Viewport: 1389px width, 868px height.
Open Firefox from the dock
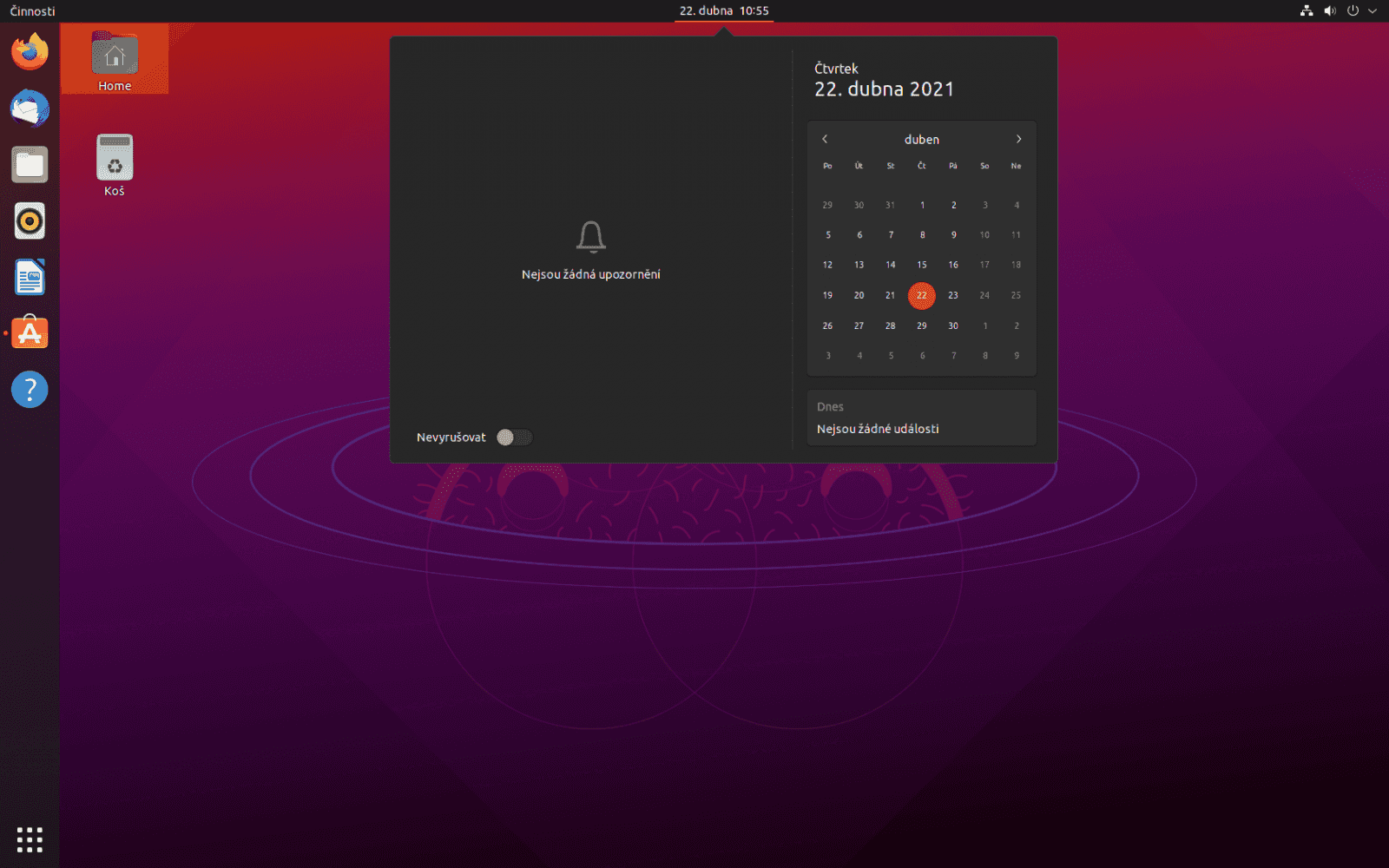point(29,51)
